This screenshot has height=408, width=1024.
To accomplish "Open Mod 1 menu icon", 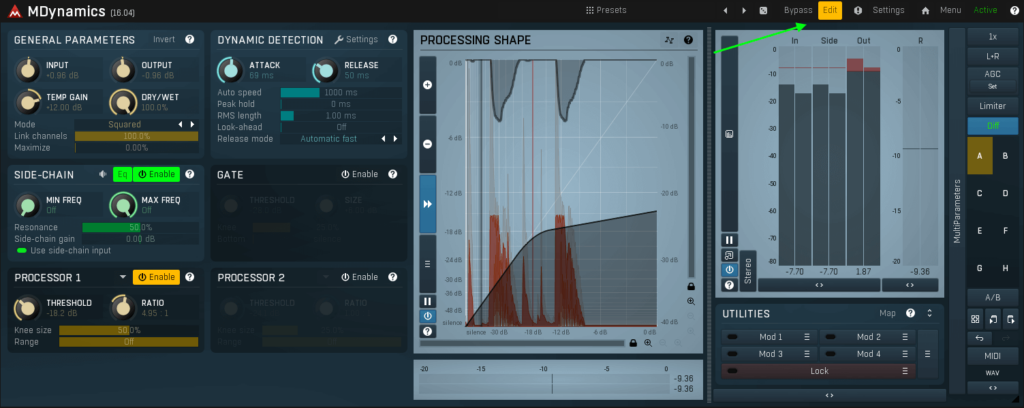I will tap(807, 337).
